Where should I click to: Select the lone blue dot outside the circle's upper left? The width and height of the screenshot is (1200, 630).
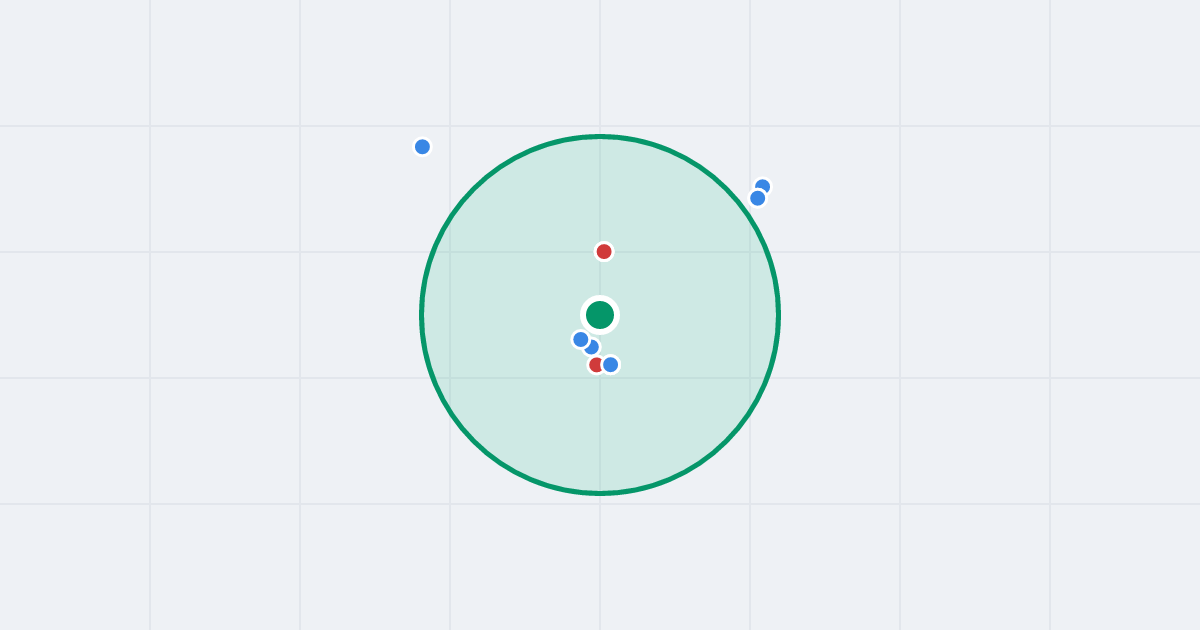422,147
